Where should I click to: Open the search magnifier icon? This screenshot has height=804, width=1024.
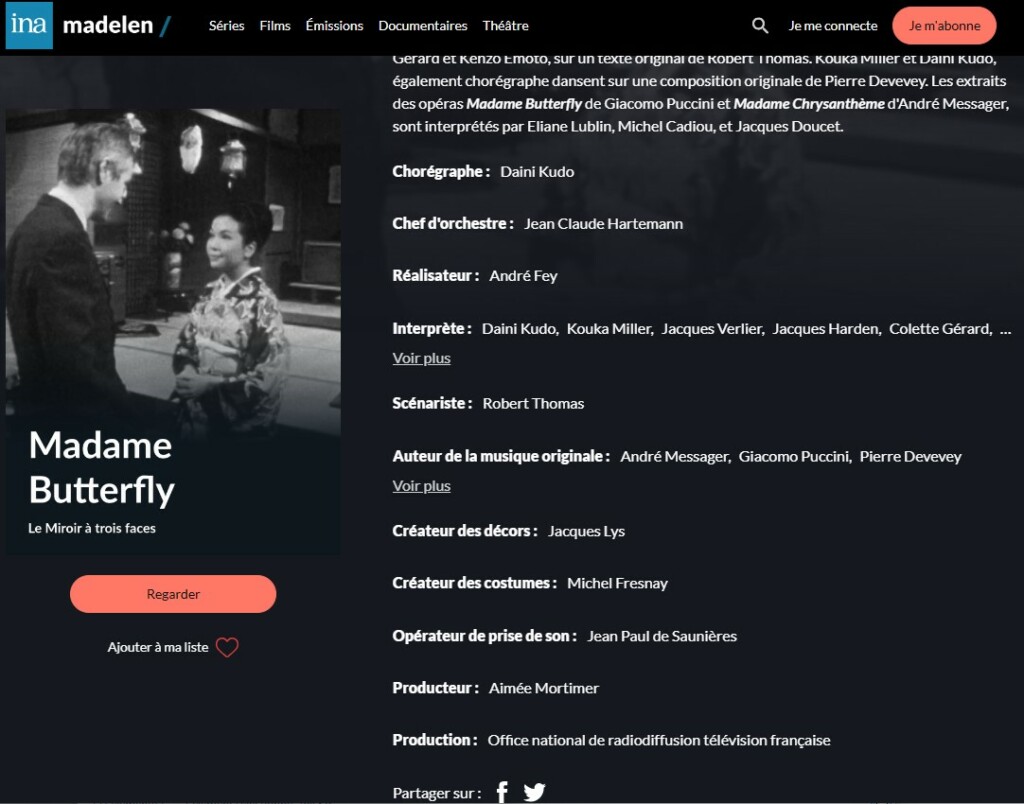760,25
